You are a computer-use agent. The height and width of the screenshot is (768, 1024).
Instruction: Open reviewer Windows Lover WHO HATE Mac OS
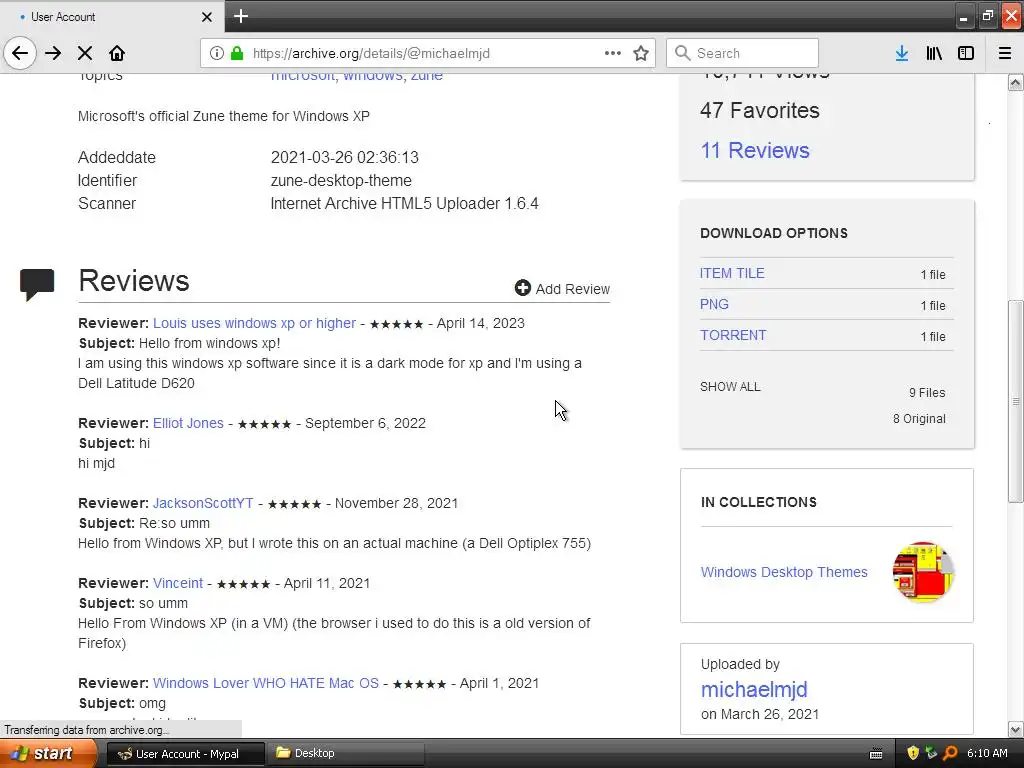click(x=266, y=683)
